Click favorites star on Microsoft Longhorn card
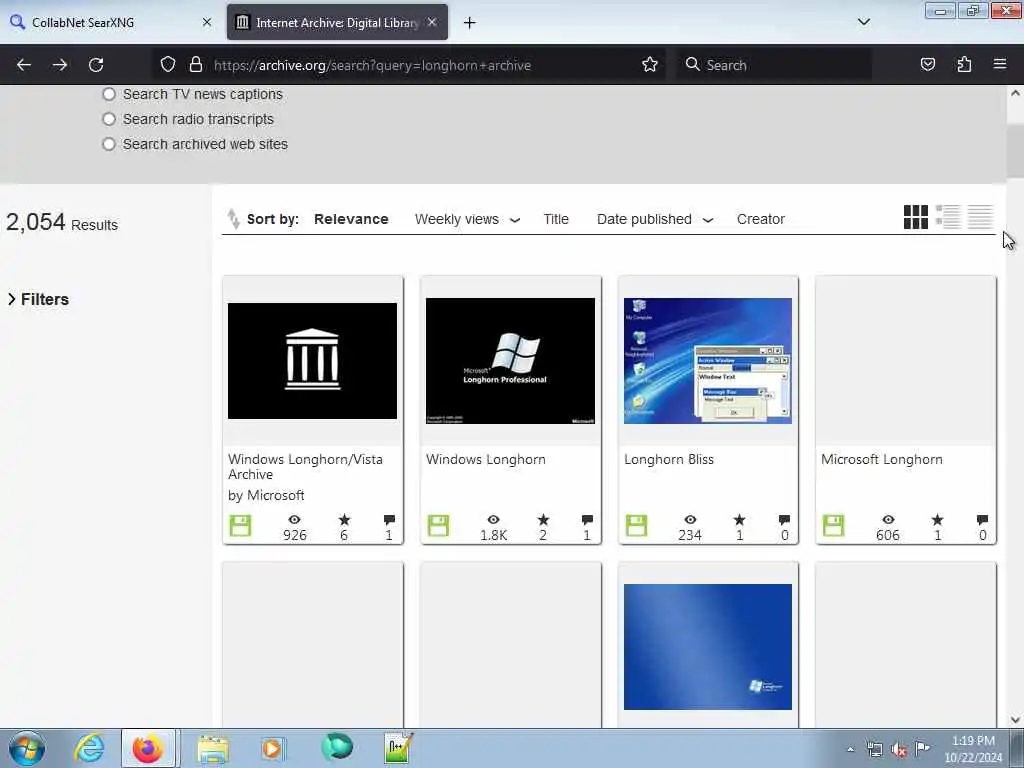 [937, 520]
